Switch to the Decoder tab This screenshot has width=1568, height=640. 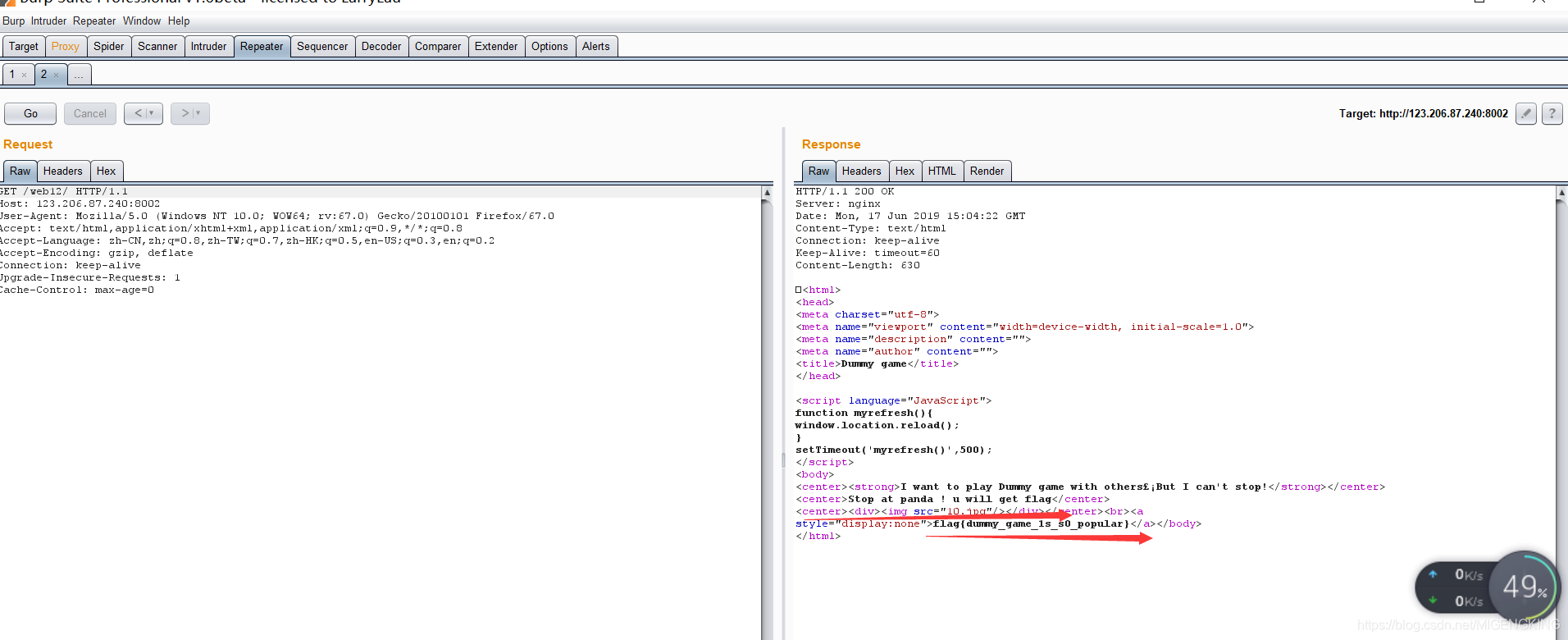(381, 47)
